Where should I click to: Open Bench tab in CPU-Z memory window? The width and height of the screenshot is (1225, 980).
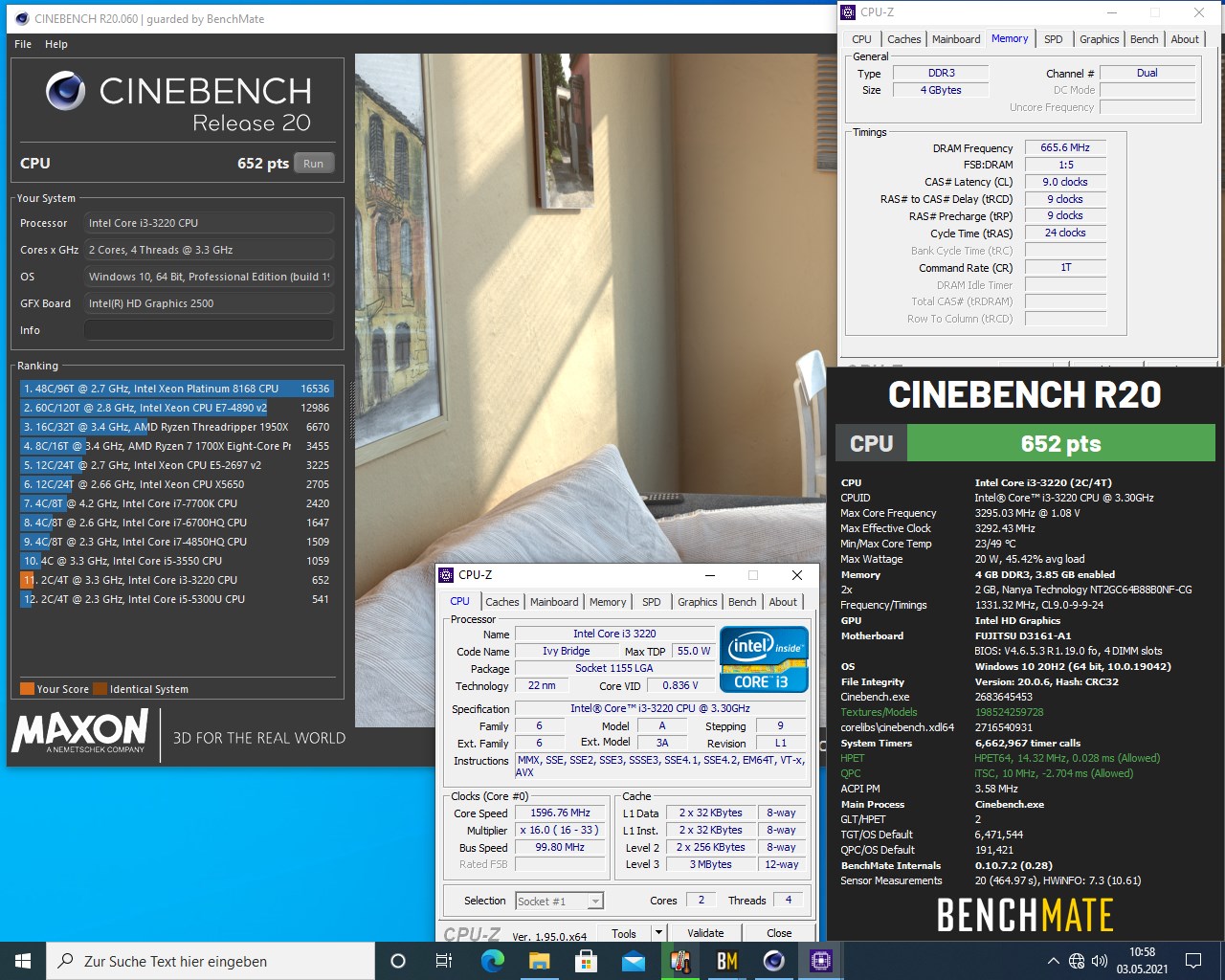[x=1145, y=39]
